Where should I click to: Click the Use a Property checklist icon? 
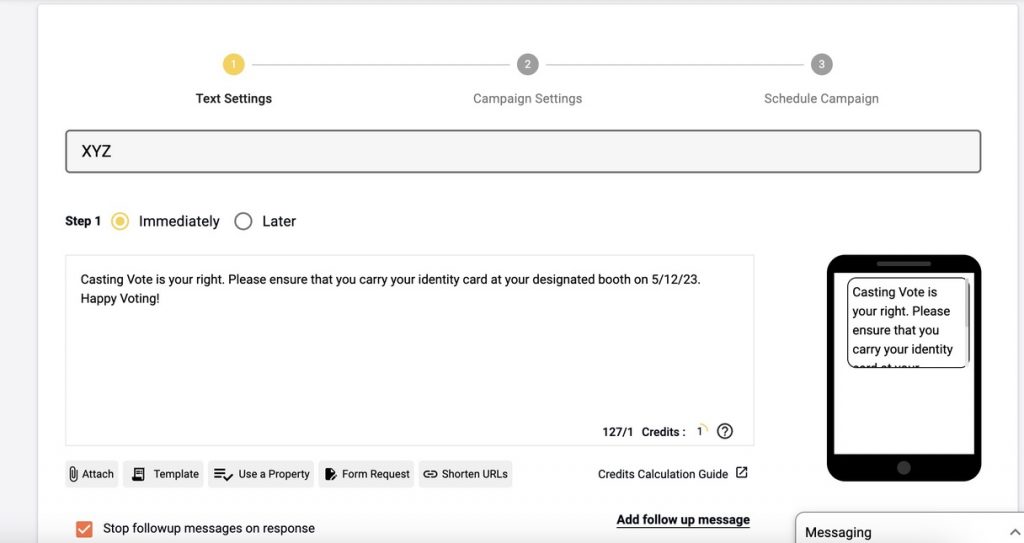[224, 474]
